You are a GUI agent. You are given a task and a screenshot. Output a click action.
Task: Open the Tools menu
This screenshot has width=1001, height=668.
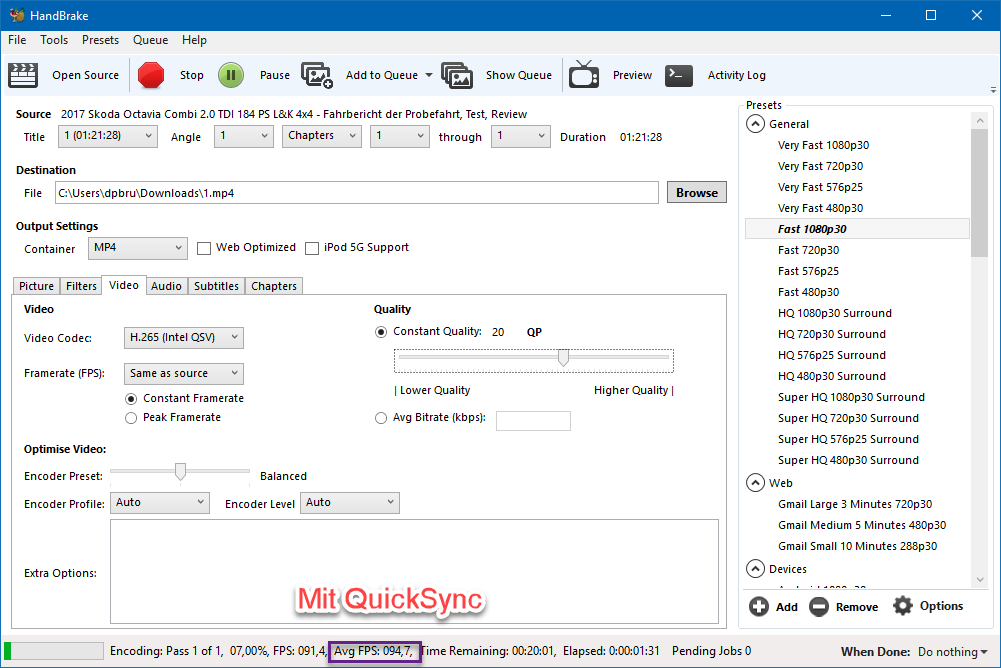tap(54, 40)
